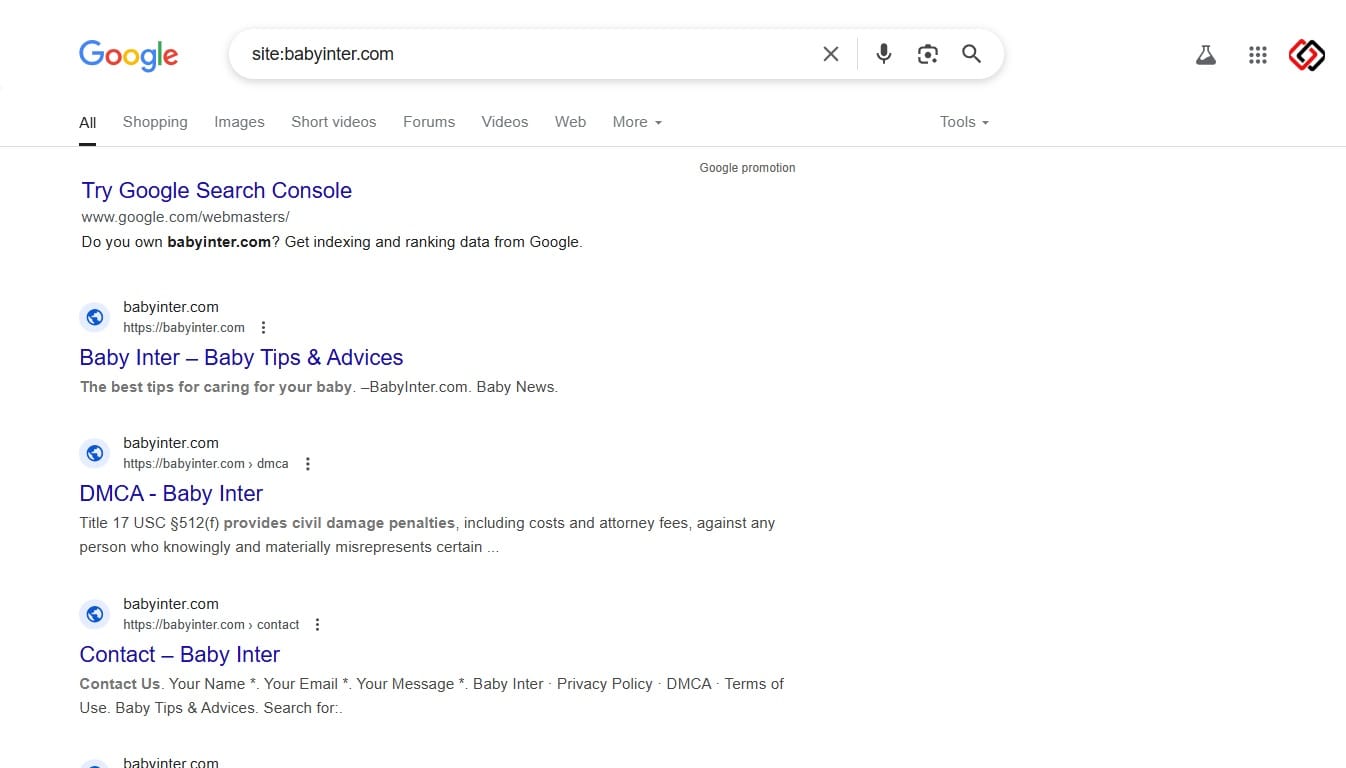Switch to the Videos tab
Image resolution: width=1346 pixels, height=768 pixels.
point(505,122)
